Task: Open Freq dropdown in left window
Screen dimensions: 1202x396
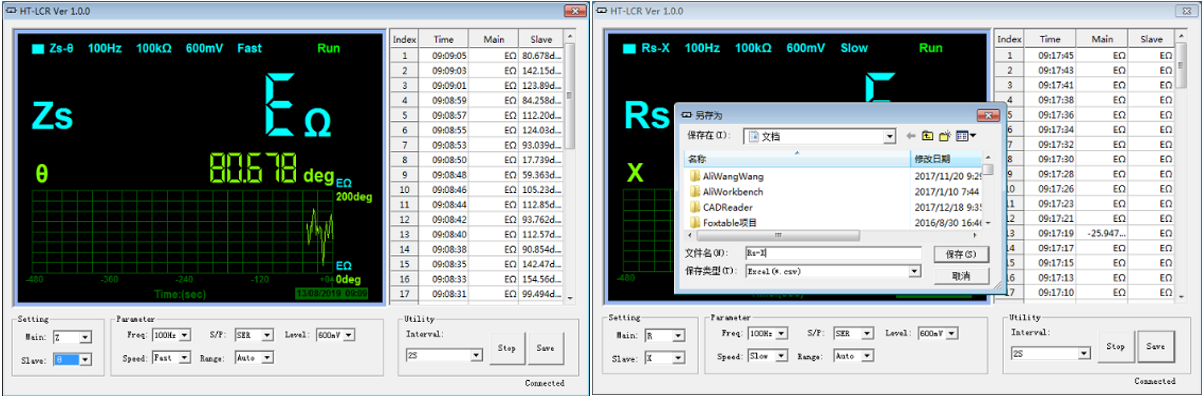Action: click(185, 334)
